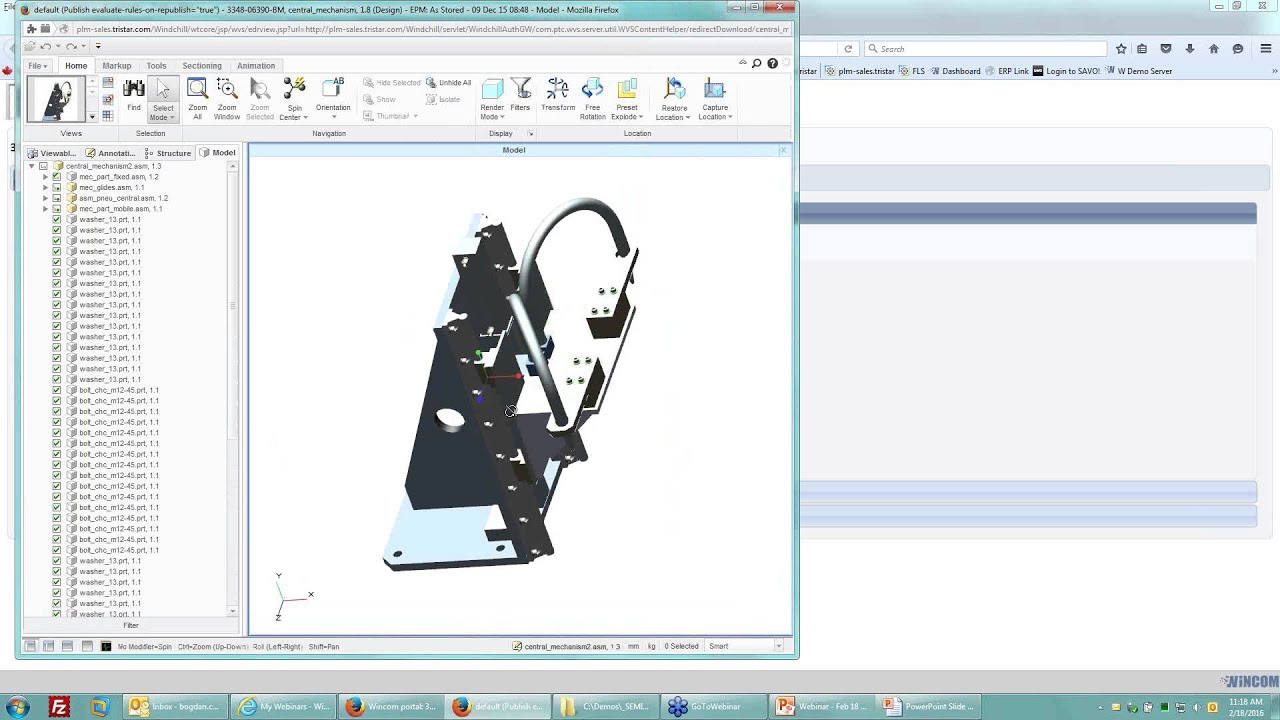Open PowerPoint Slide window from taskbar
Viewport: 1280px width, 720px height.
[930, 707]
